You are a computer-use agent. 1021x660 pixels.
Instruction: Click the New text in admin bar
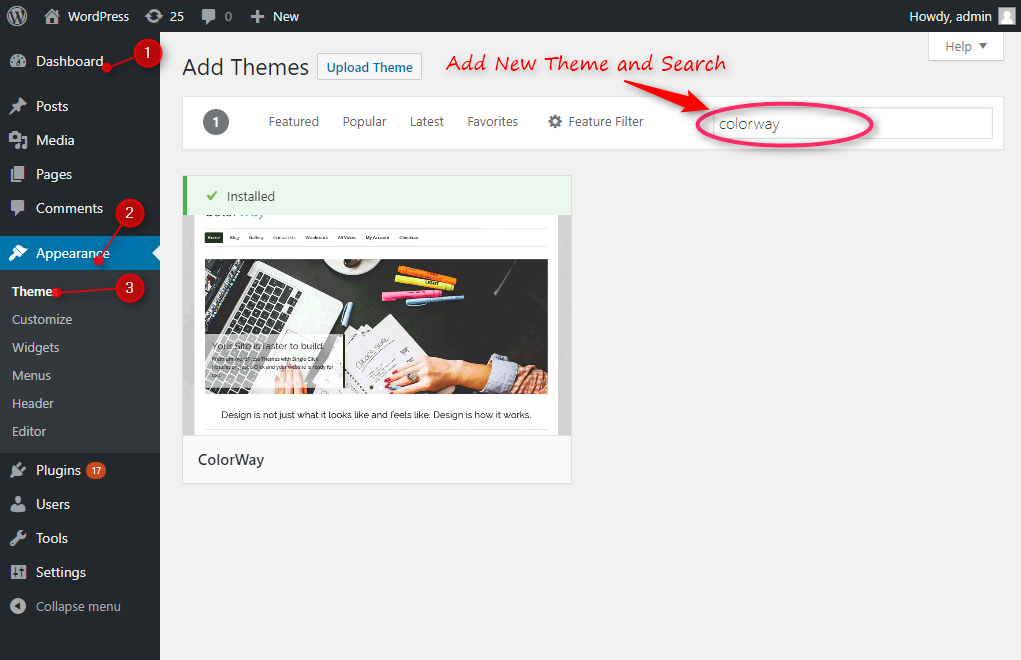[286, 16]
